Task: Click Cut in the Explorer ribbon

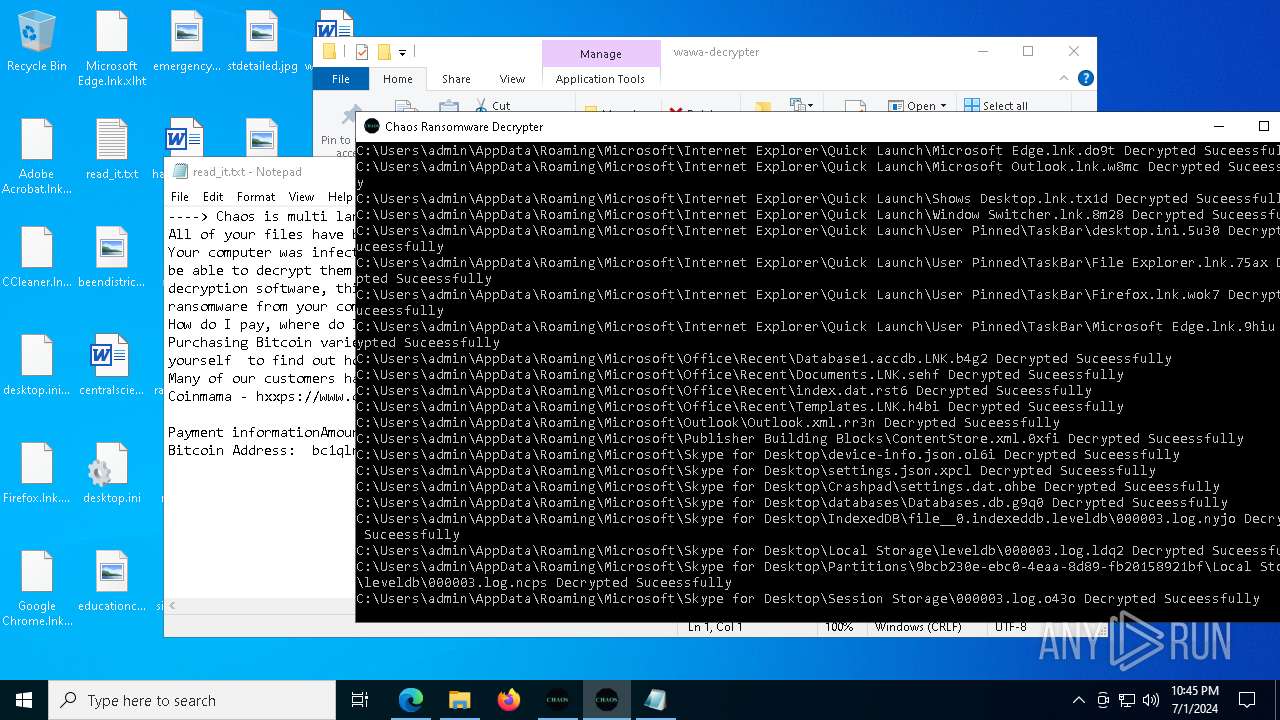Action: pyautogui.click(x=493, y=105)
